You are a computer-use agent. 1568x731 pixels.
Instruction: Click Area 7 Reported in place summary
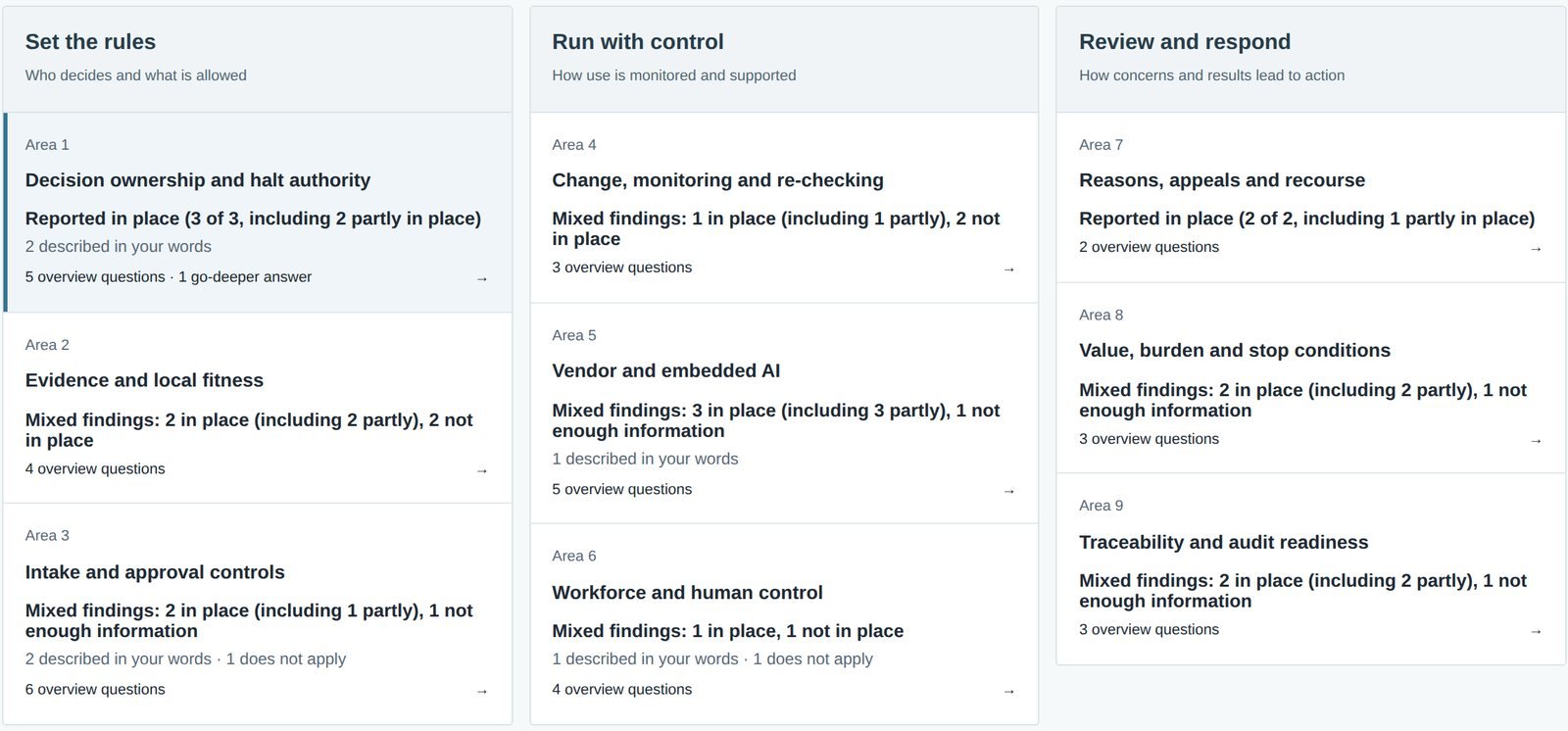1306,219
